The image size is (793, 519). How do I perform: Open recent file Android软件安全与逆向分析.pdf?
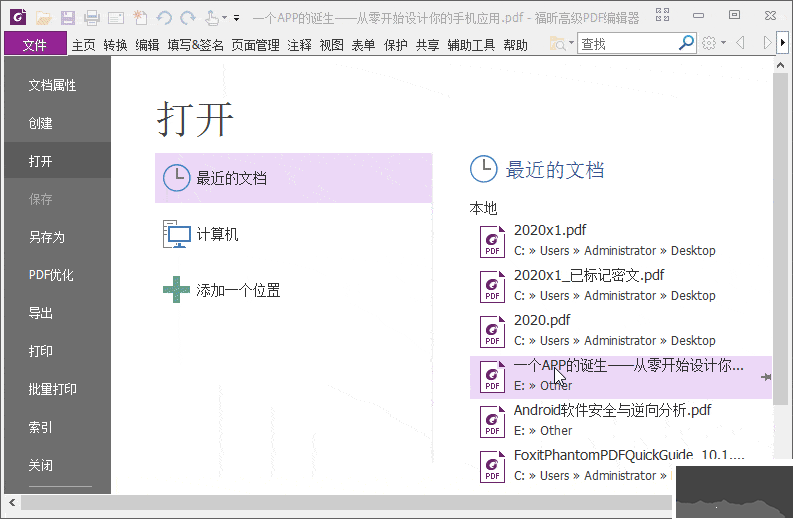pyautogui.click(x=621, y=420)
